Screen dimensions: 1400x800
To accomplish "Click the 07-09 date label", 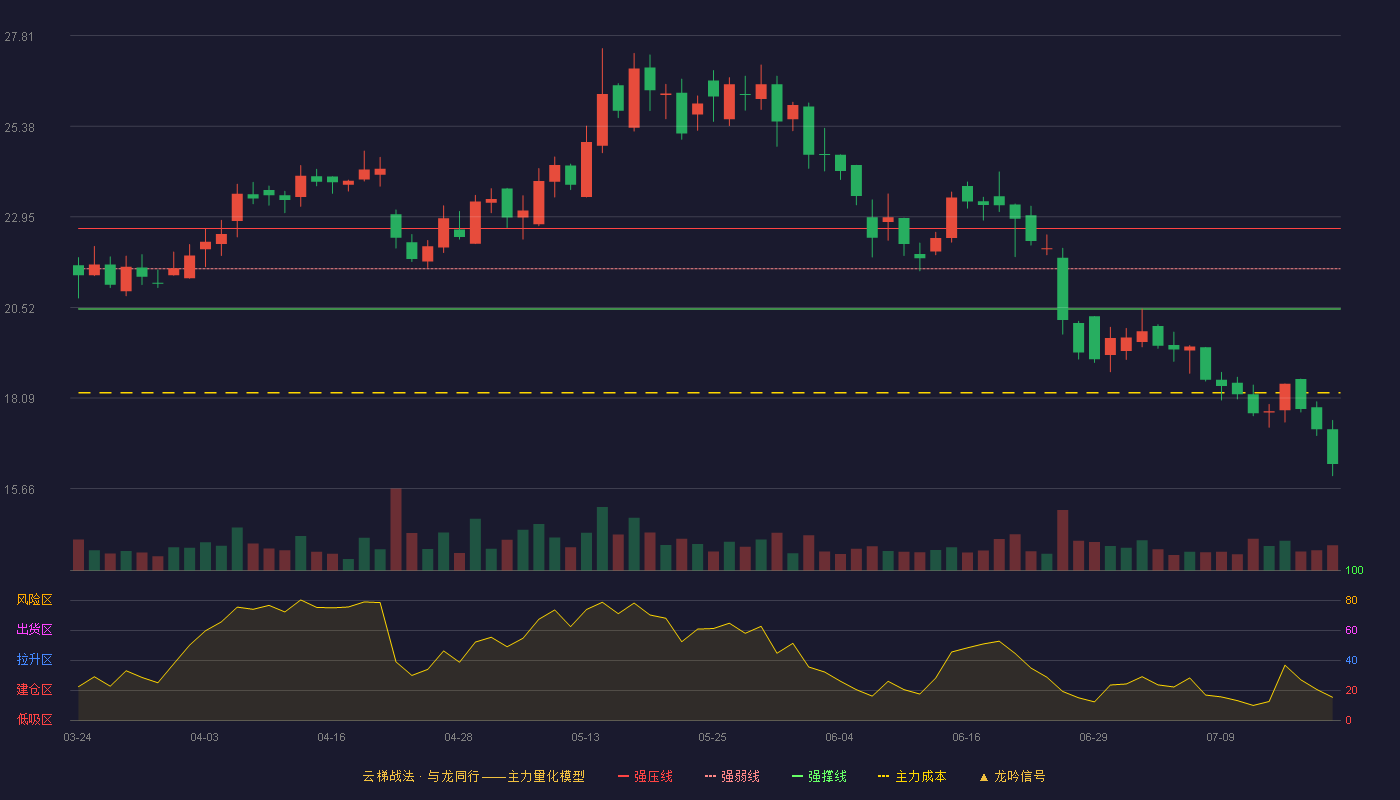I will (x=1221, y=737).
